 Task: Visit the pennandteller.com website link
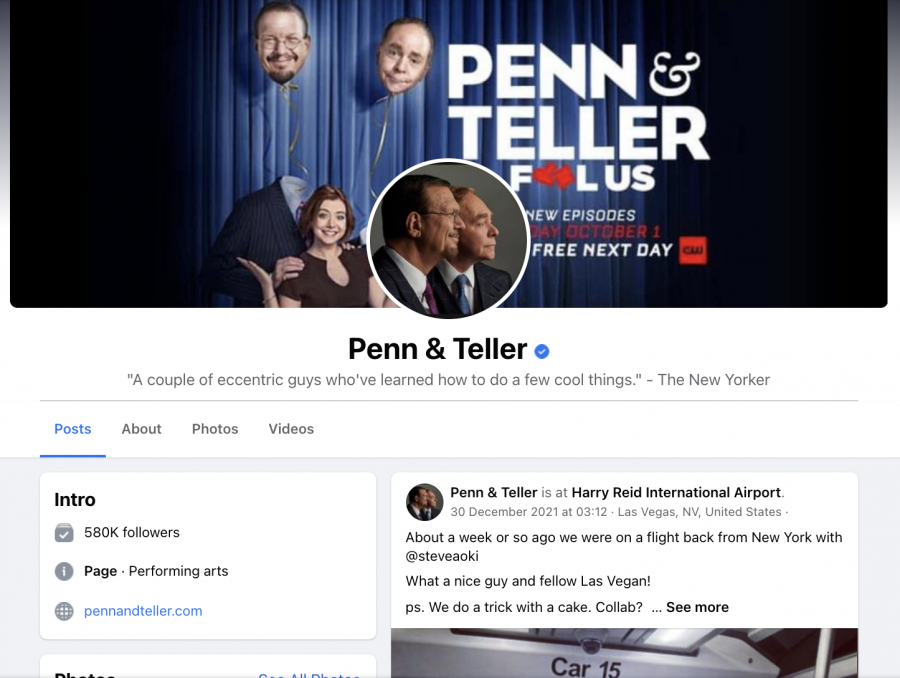click(143, 611)
